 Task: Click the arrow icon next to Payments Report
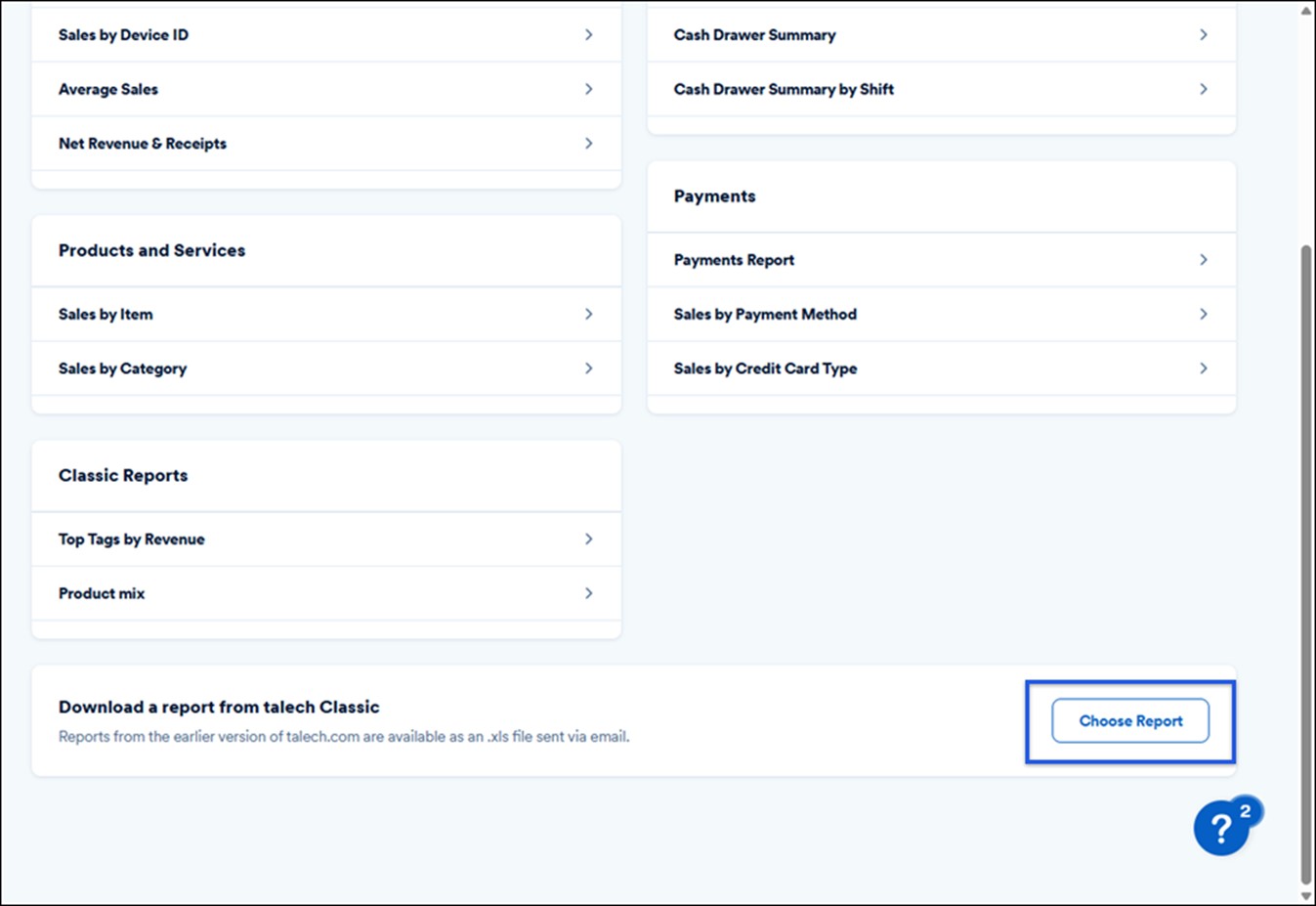point(1203,260)
